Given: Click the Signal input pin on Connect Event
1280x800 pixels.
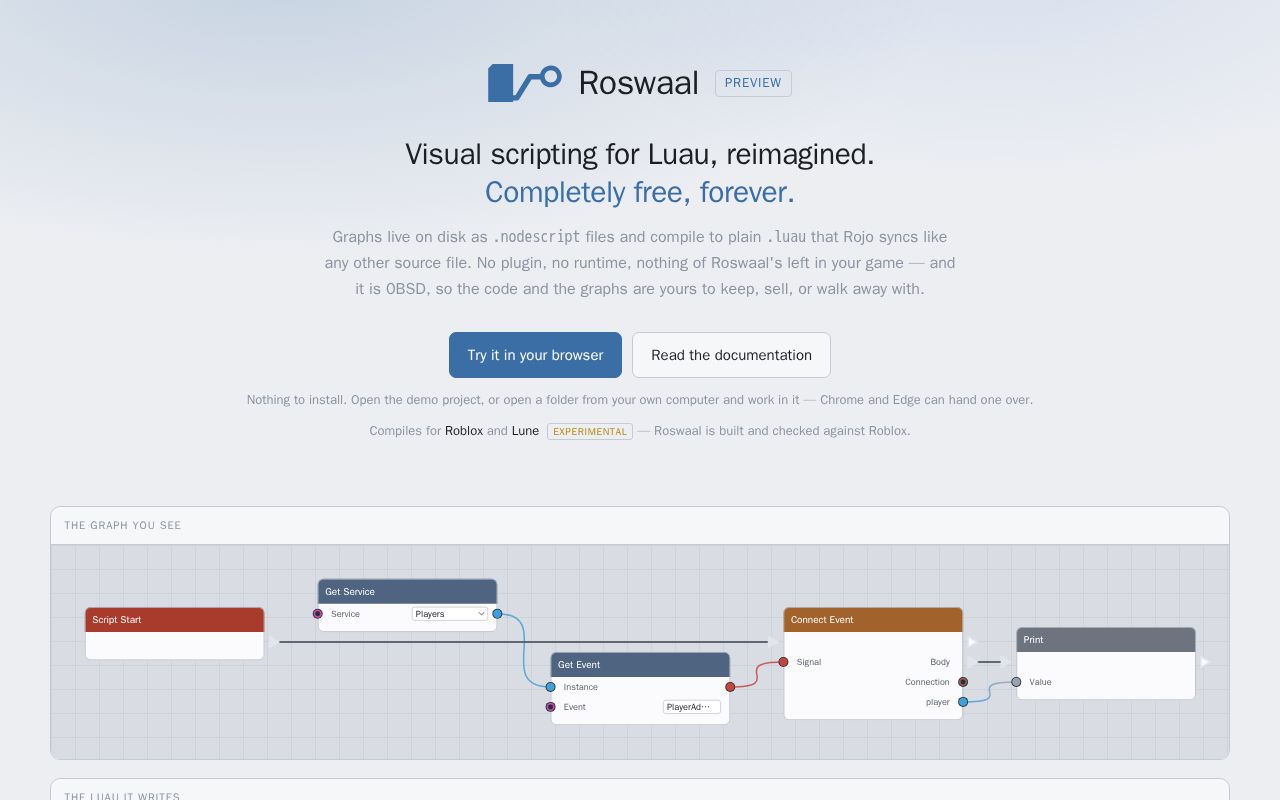Looking at the screenshot, I should pyautogui.click(x=783, y=662).
